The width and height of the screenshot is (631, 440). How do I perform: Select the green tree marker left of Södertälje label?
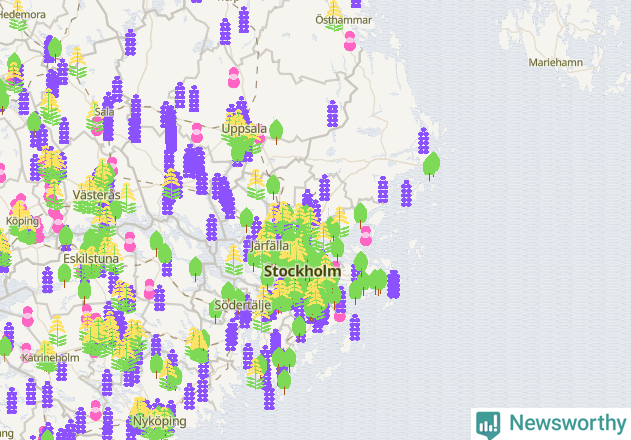pos(215,311)
